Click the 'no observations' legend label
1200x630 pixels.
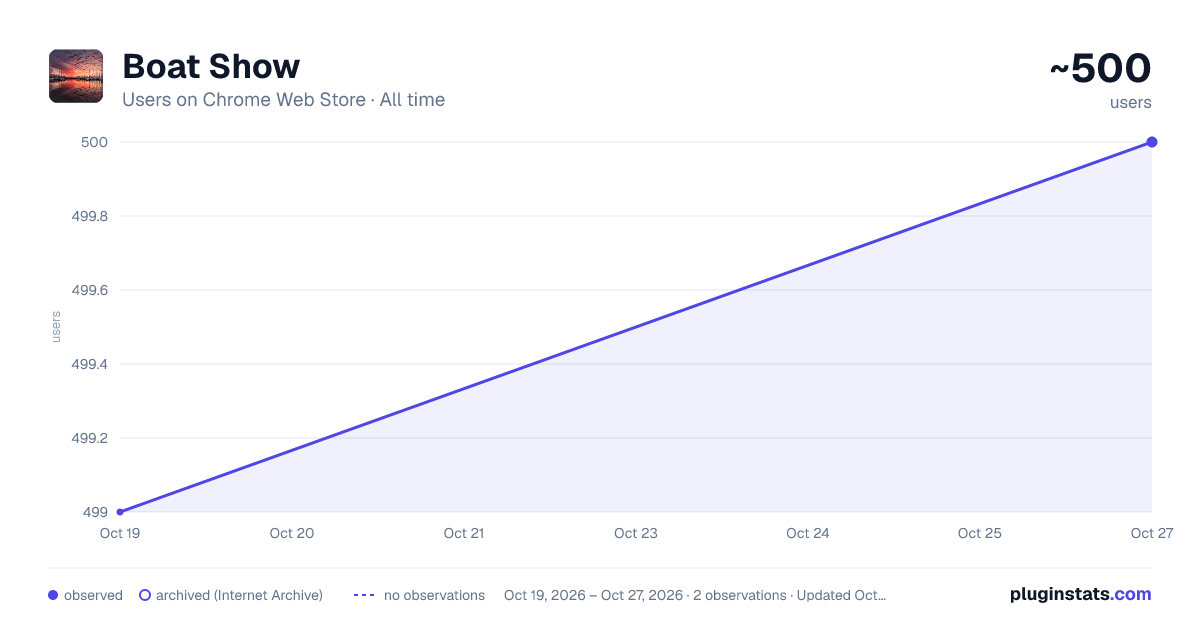point(434,595)
